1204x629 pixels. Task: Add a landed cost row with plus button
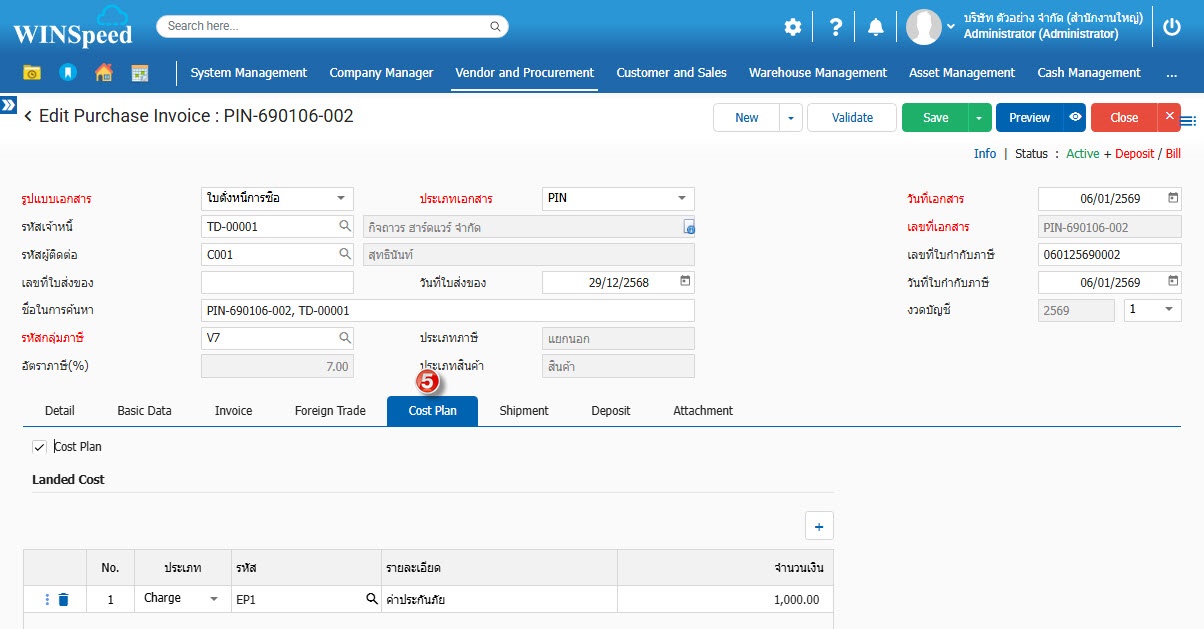818,526
